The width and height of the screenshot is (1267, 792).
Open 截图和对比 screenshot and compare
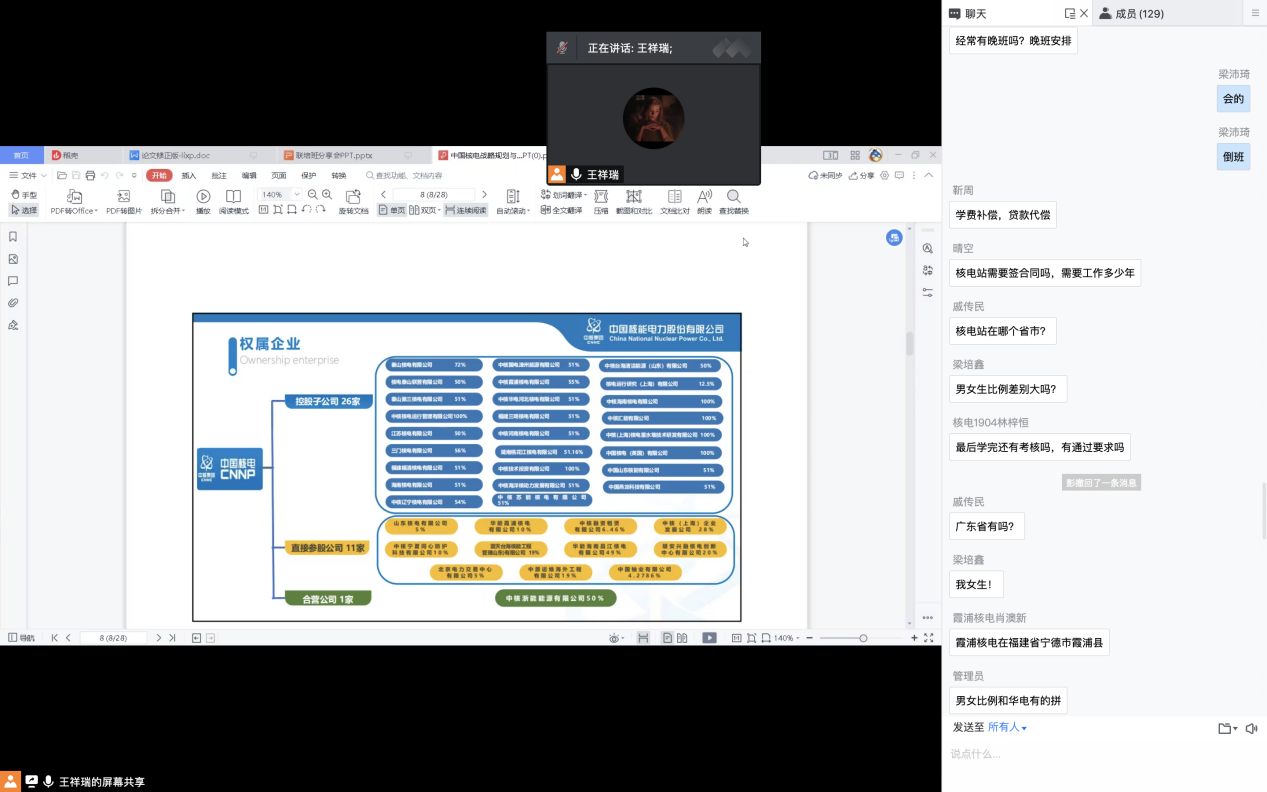tap(634, 202)
